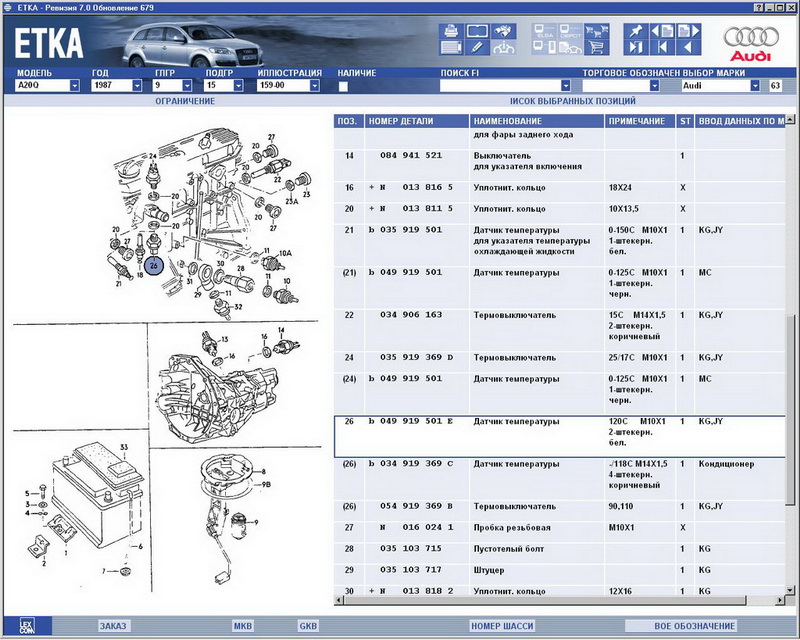Toggle the НАЛИЧИЕ checkbox
The width and height of the screenshot is (800, 640).
coord(343,86)
